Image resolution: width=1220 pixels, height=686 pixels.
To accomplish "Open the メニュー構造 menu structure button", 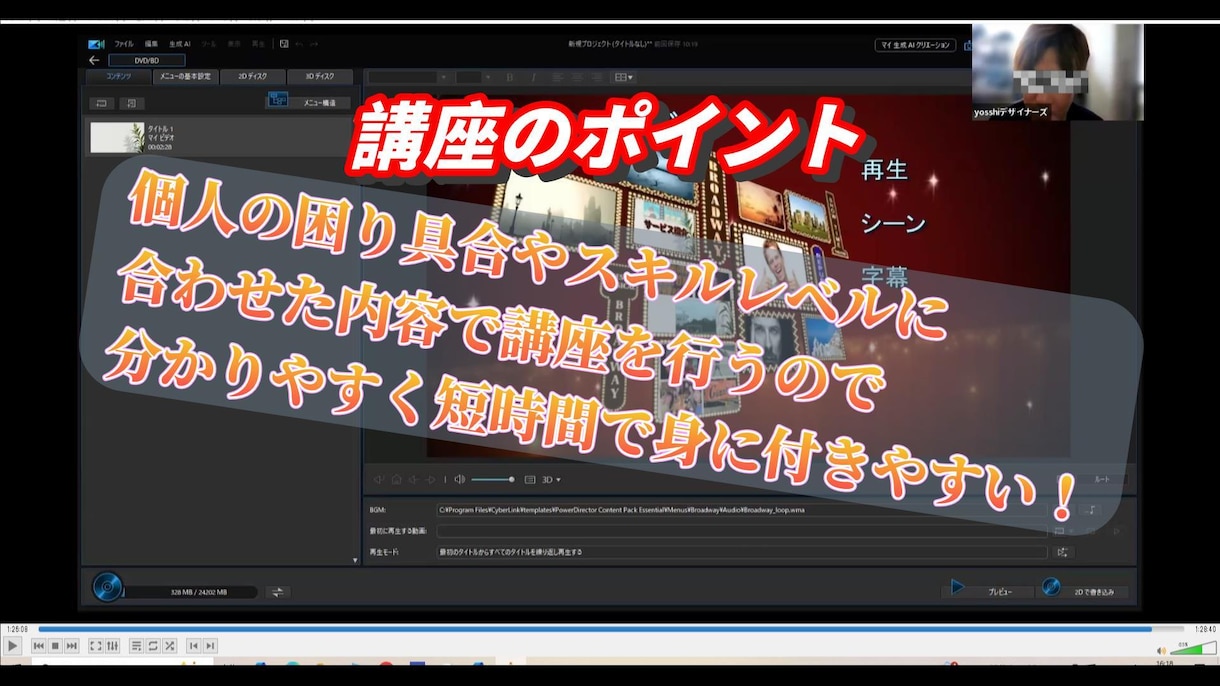I will pos(307,101).
